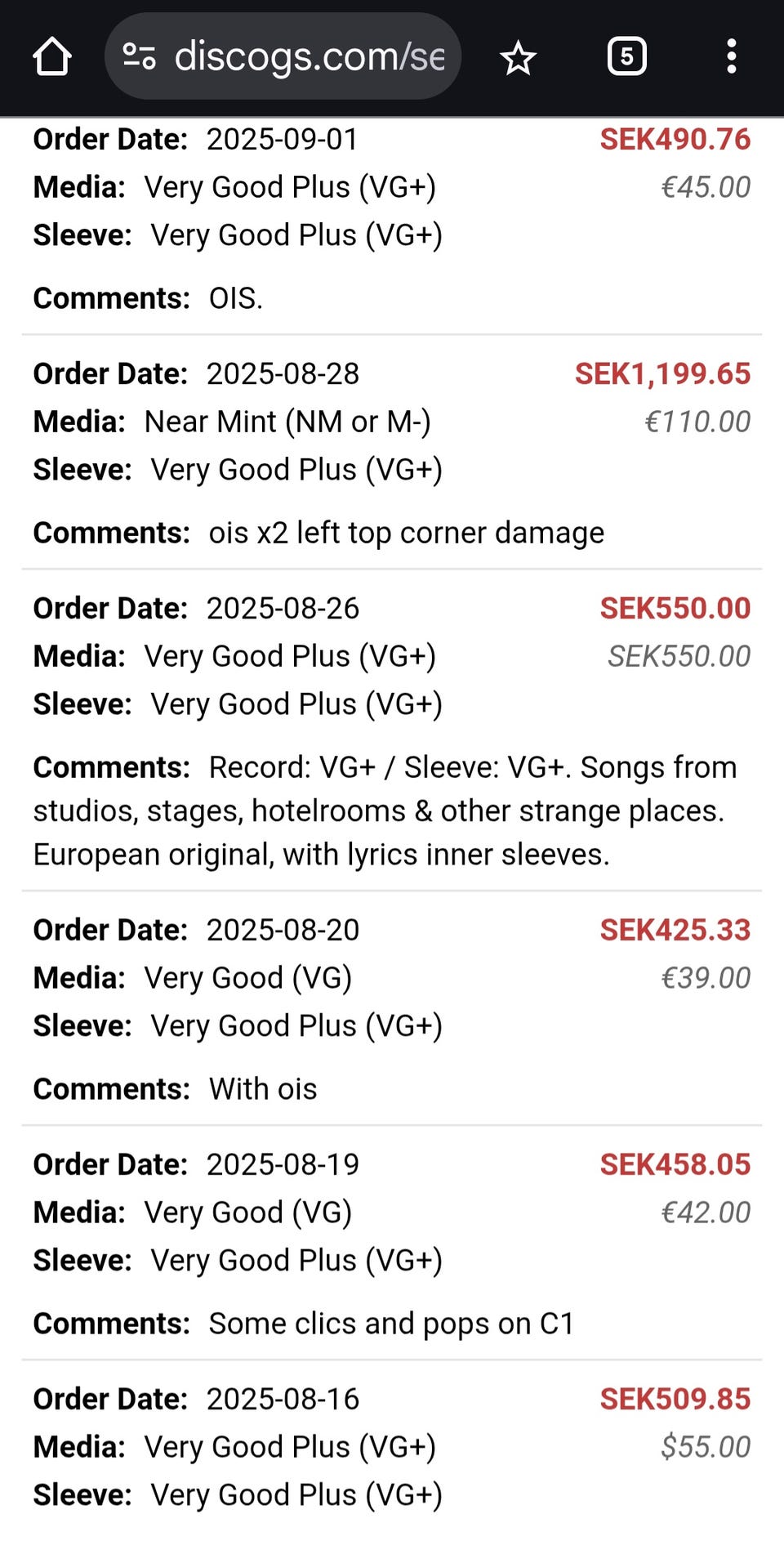This screenshot has height=1550, width=784.
Task: Select the €39.00 original price
Action: pyautogui.click(x=705, y=978)
